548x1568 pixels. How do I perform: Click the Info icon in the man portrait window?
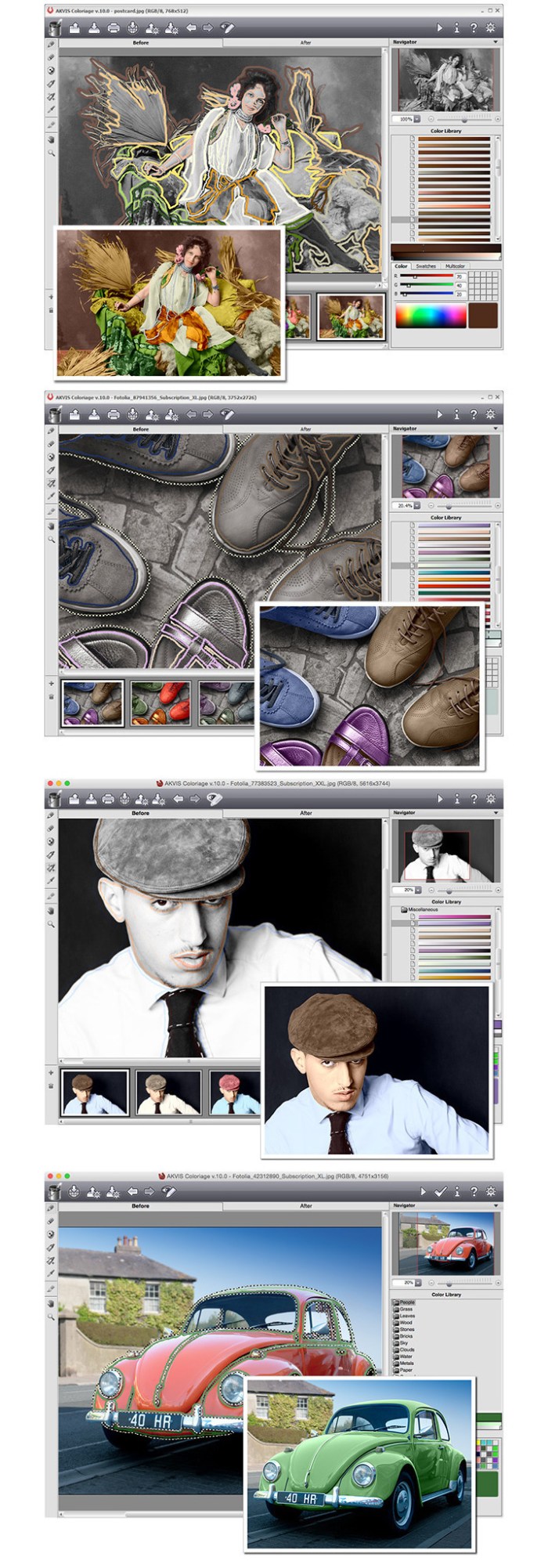point(456,799)
